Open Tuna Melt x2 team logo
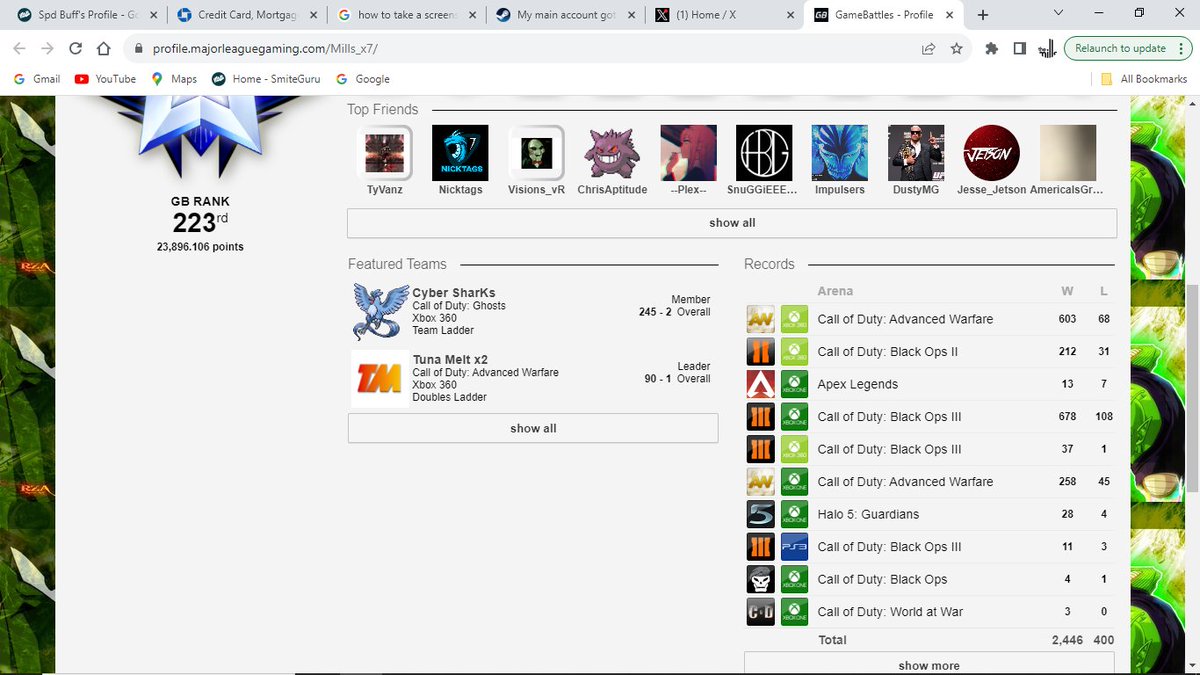This screenshot has height=675, width=1200. (380, 378)
